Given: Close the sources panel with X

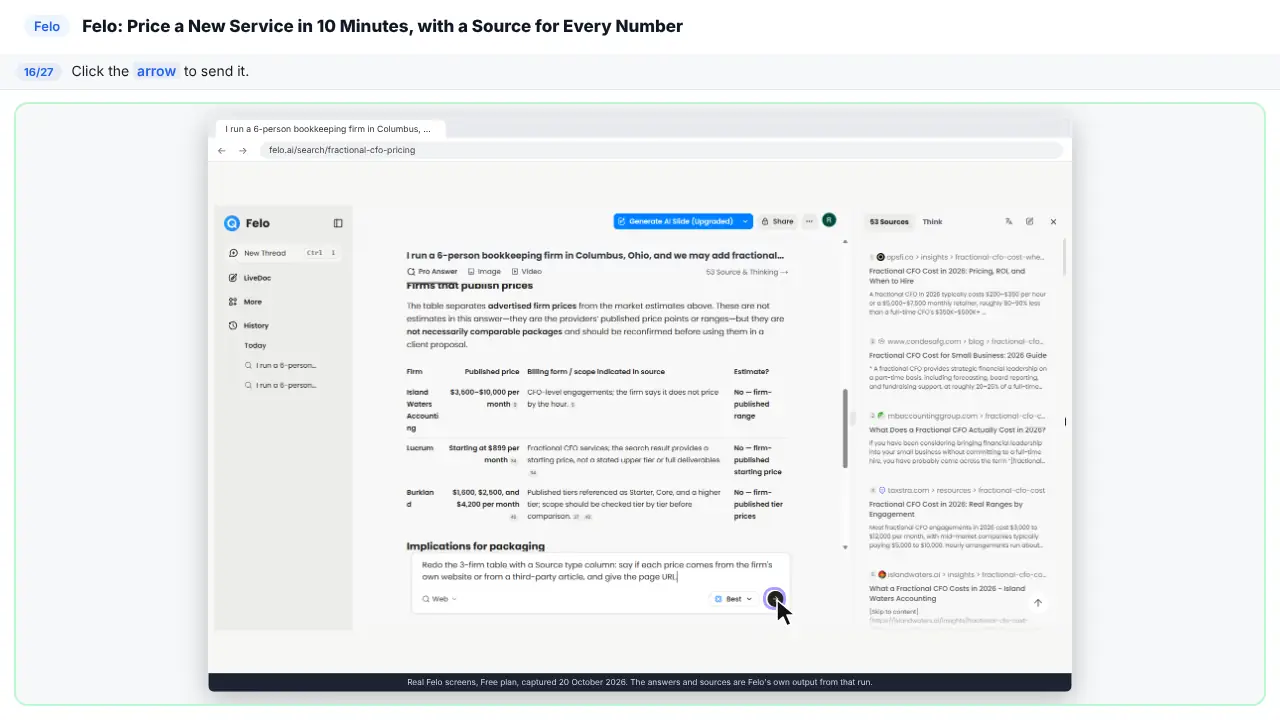Looking at the screenshot, I should tap(1053, 222).
